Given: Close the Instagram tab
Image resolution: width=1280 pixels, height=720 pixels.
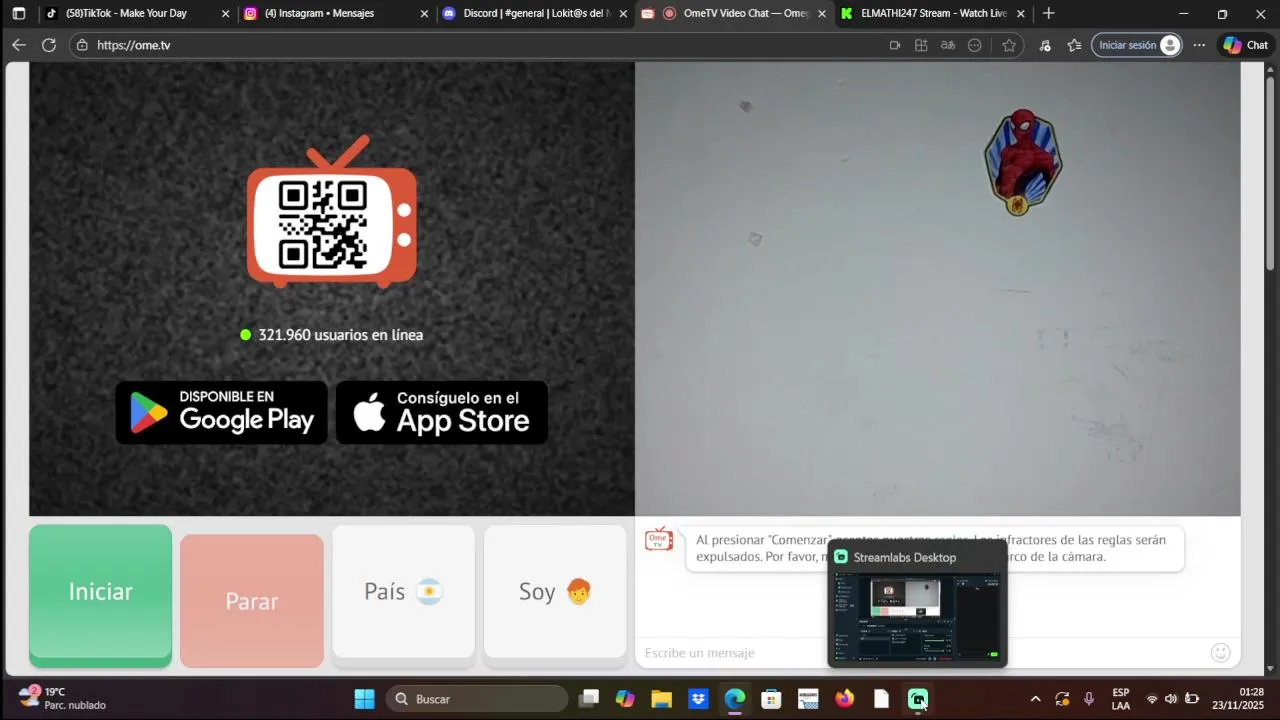Looking at the screenshot, I should [x=424, y=14].
